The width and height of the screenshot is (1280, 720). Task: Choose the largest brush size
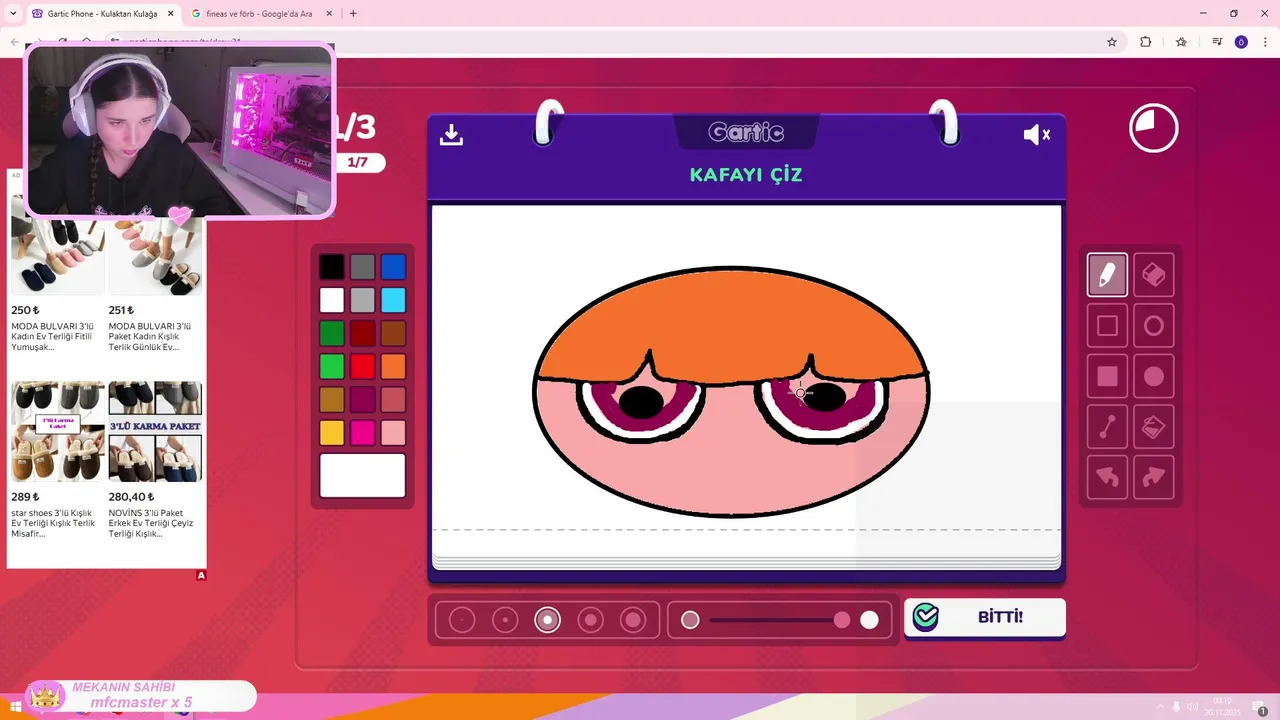[633, 620]
